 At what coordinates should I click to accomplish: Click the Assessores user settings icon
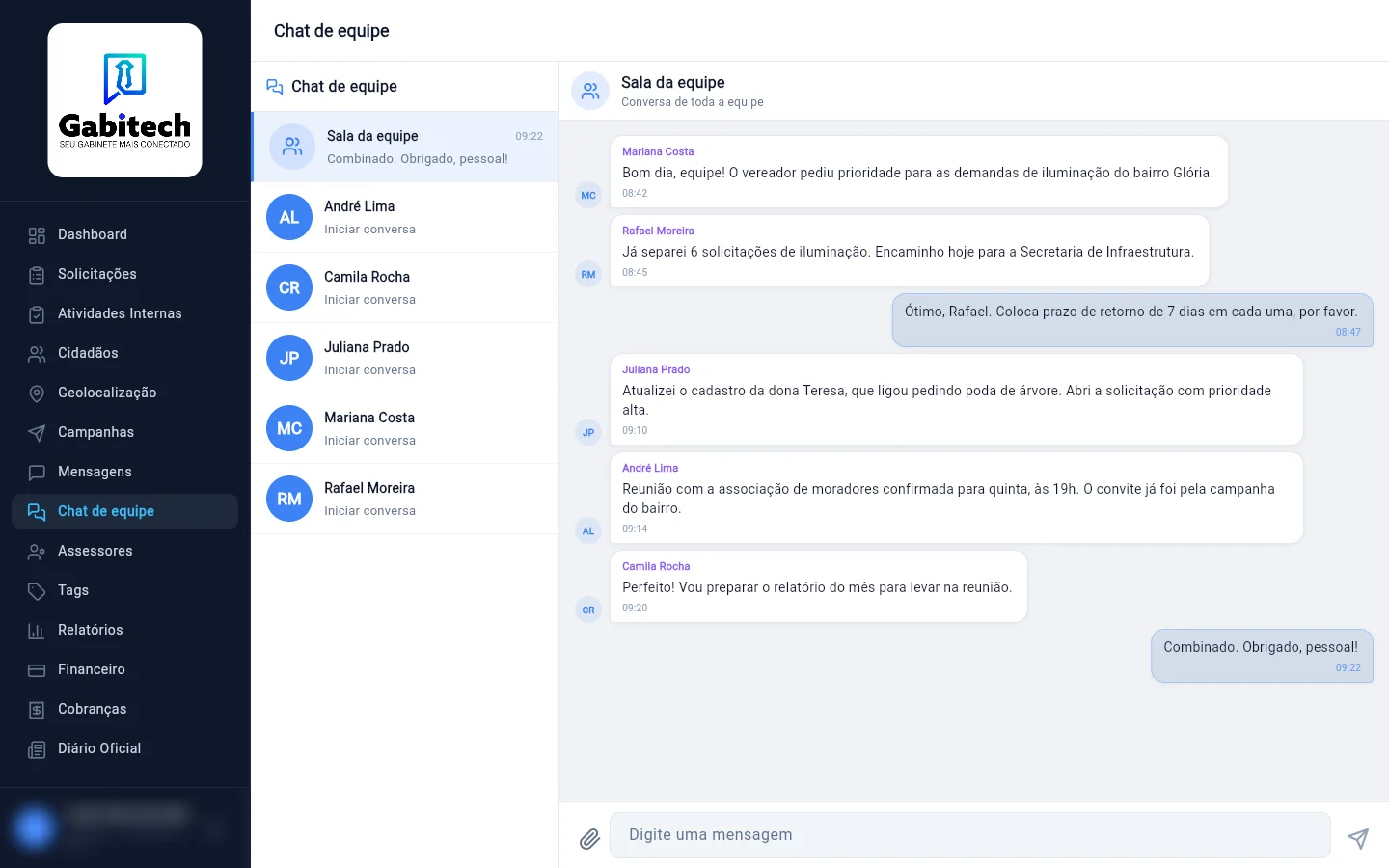point(37,552)
